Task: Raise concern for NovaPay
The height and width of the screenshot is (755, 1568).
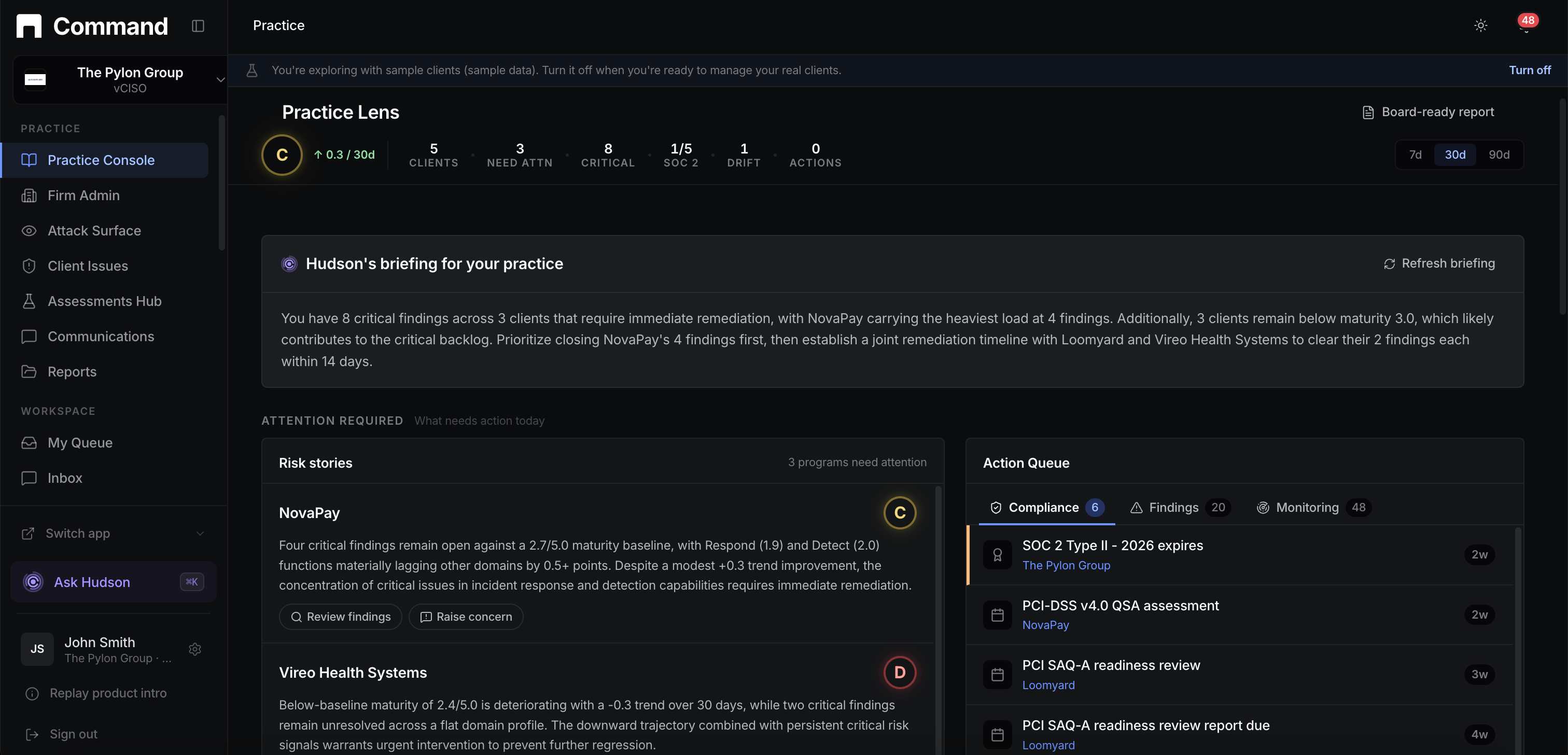Action: (x=466, y=617)
